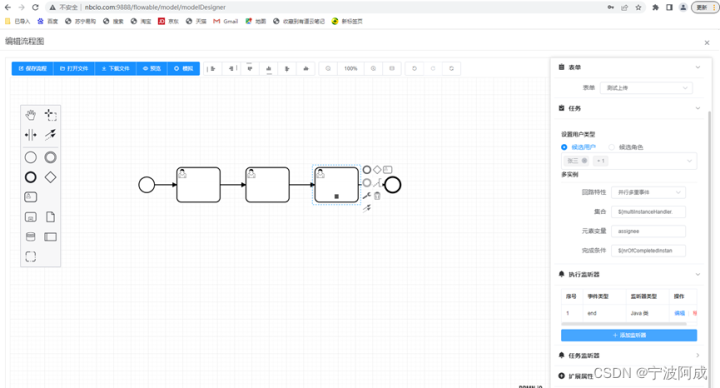Collapse the 任务 section chevron
720x388 pixels.
click(698, 108)
